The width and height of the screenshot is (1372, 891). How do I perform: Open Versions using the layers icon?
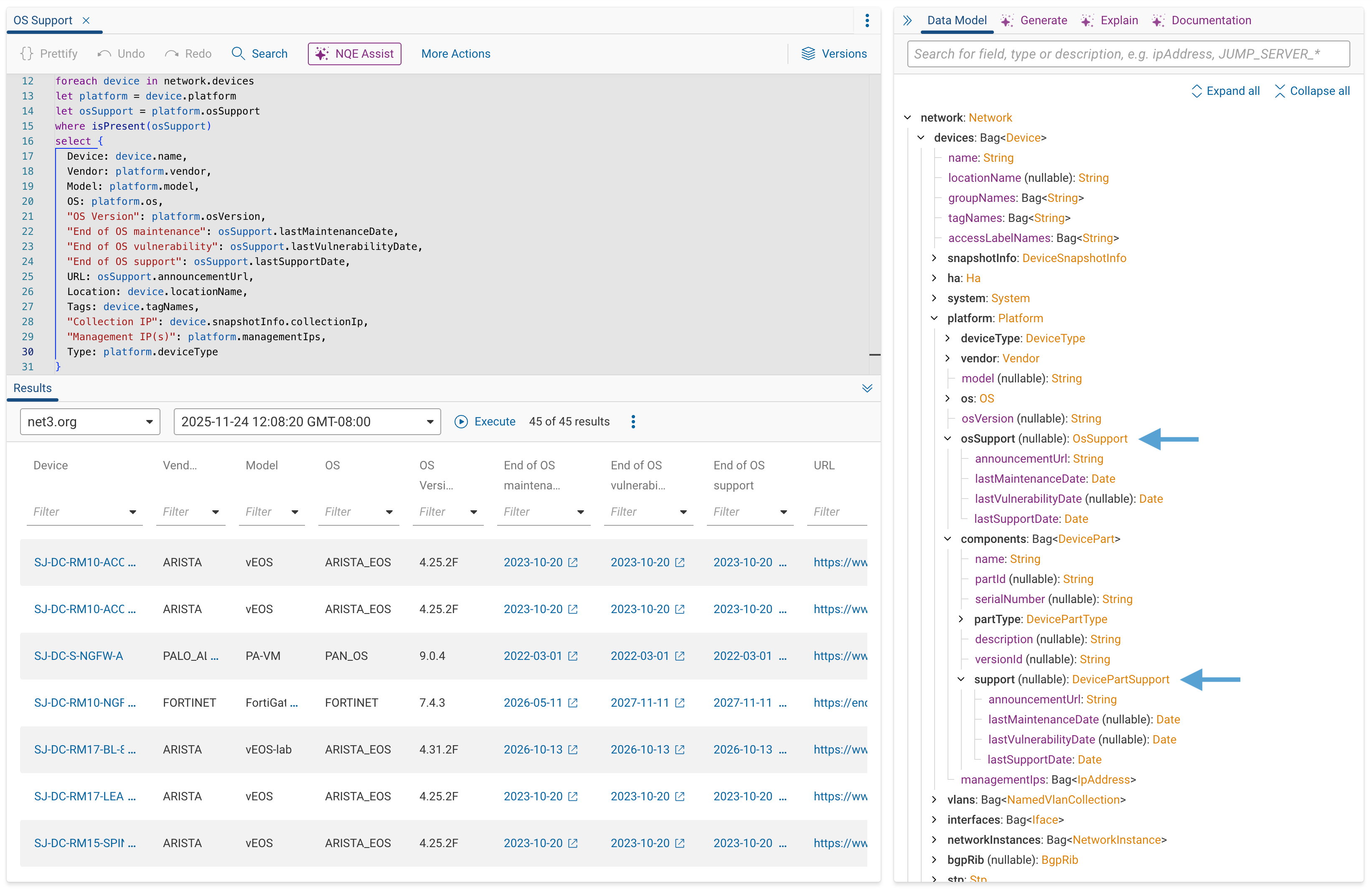click(809, 53)
